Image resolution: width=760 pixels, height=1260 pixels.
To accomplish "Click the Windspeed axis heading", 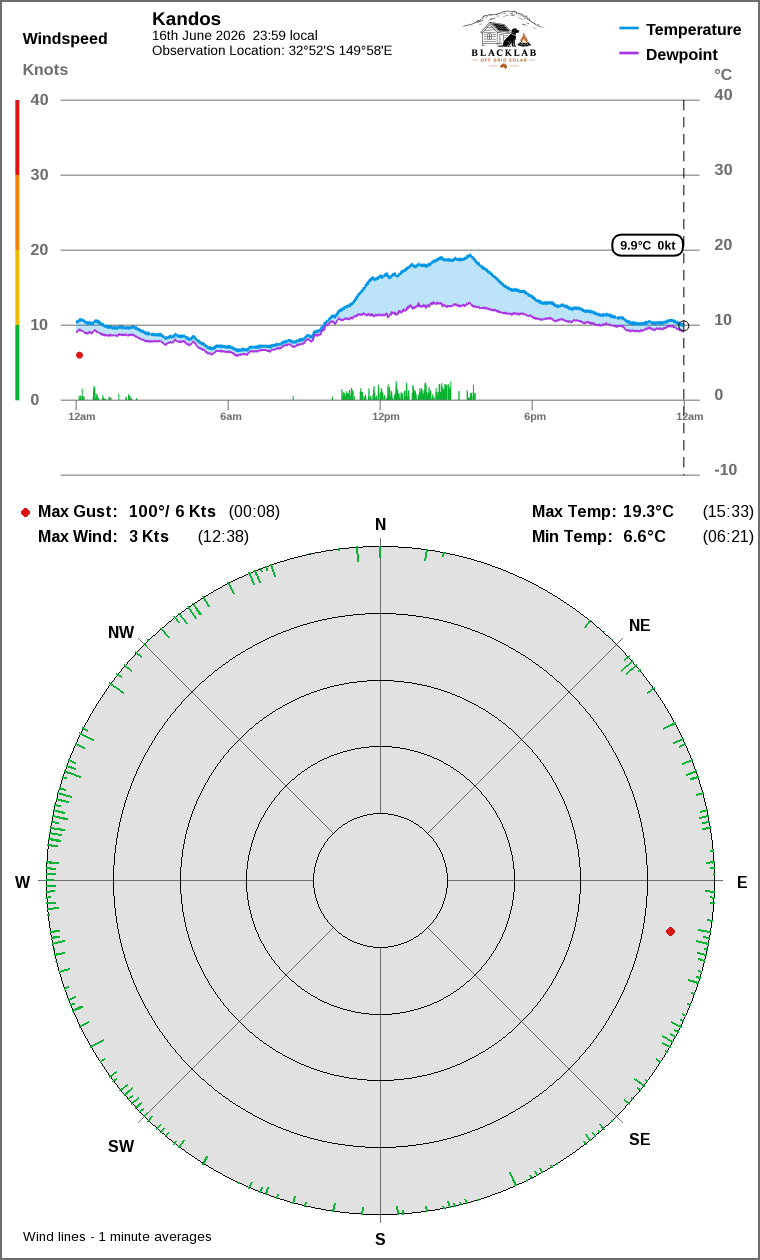I will (x=65, y=39).
